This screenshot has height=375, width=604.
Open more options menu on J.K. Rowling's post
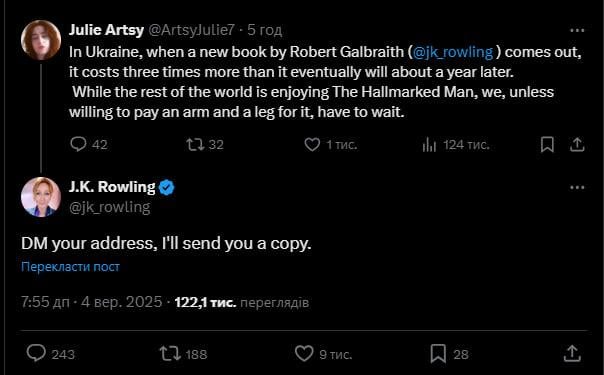point(577,188)
